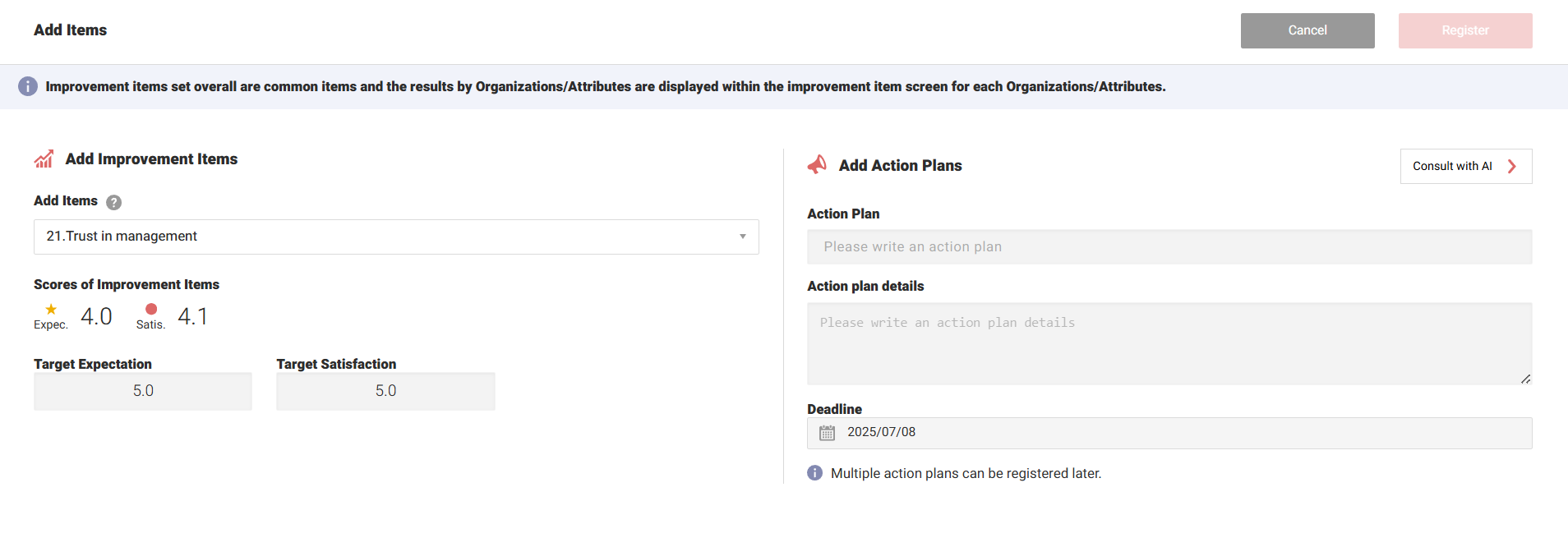Click the megaphone icon beside Add Action Plans
The width and height of the screenshot is (1568, 547).
[817, 164]
